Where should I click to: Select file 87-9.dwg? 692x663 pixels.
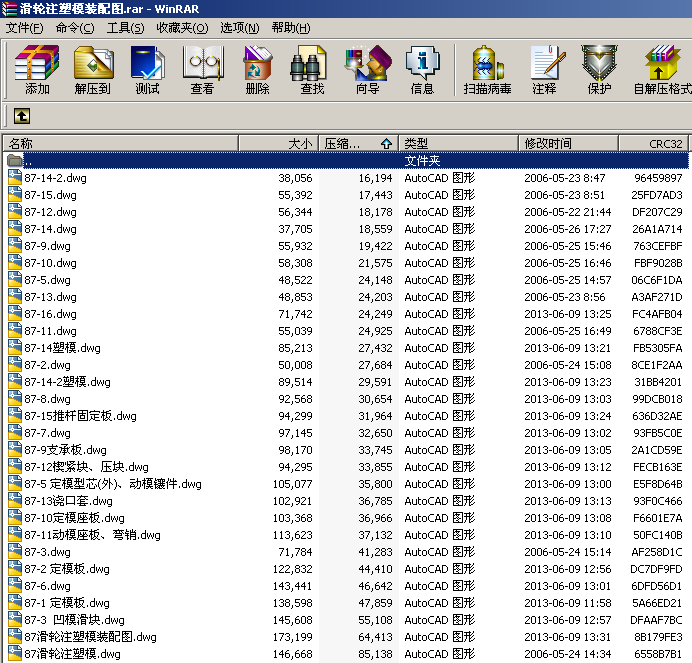(x=47, y=246)
